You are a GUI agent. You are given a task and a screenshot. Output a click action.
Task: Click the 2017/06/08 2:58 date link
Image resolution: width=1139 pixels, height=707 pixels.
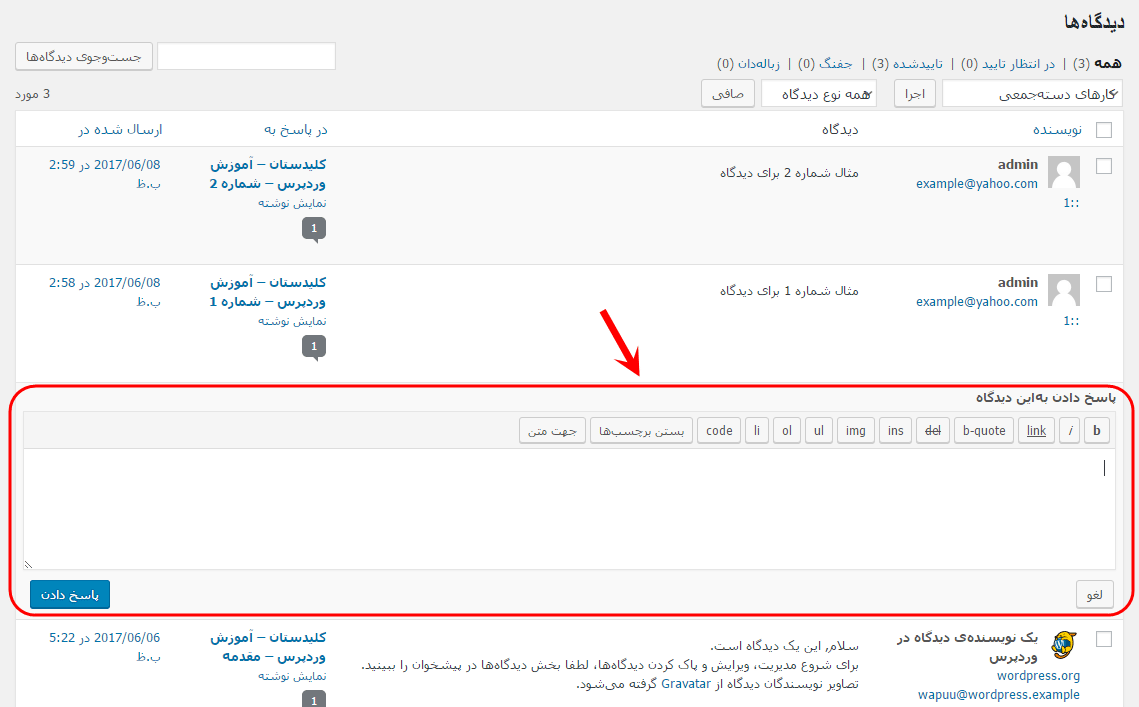105,291
